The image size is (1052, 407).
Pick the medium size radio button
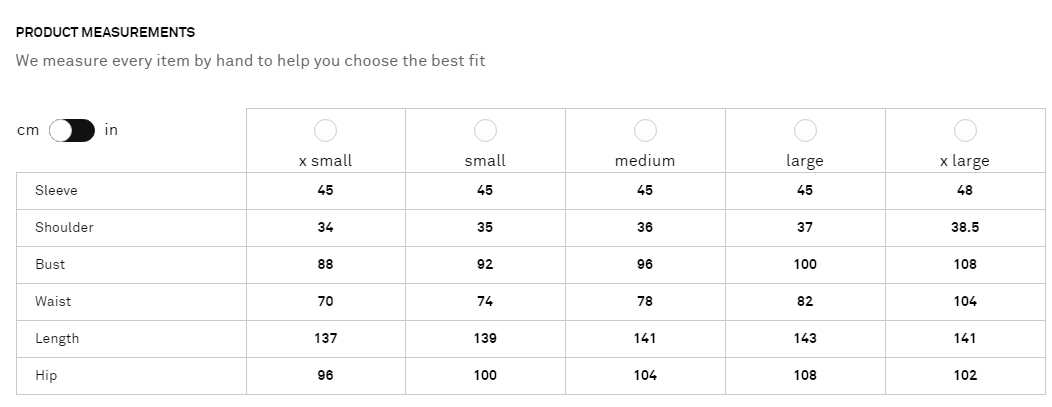point(645,131)
